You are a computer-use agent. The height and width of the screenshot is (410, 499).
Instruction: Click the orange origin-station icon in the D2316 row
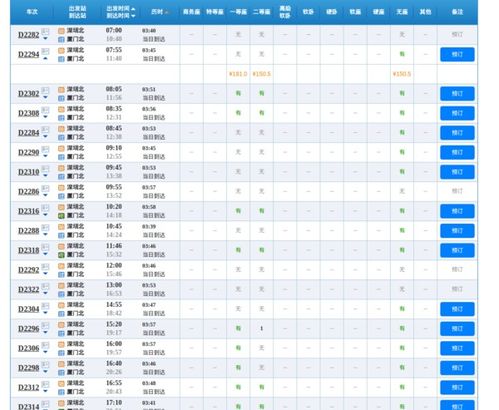(61, 207)
